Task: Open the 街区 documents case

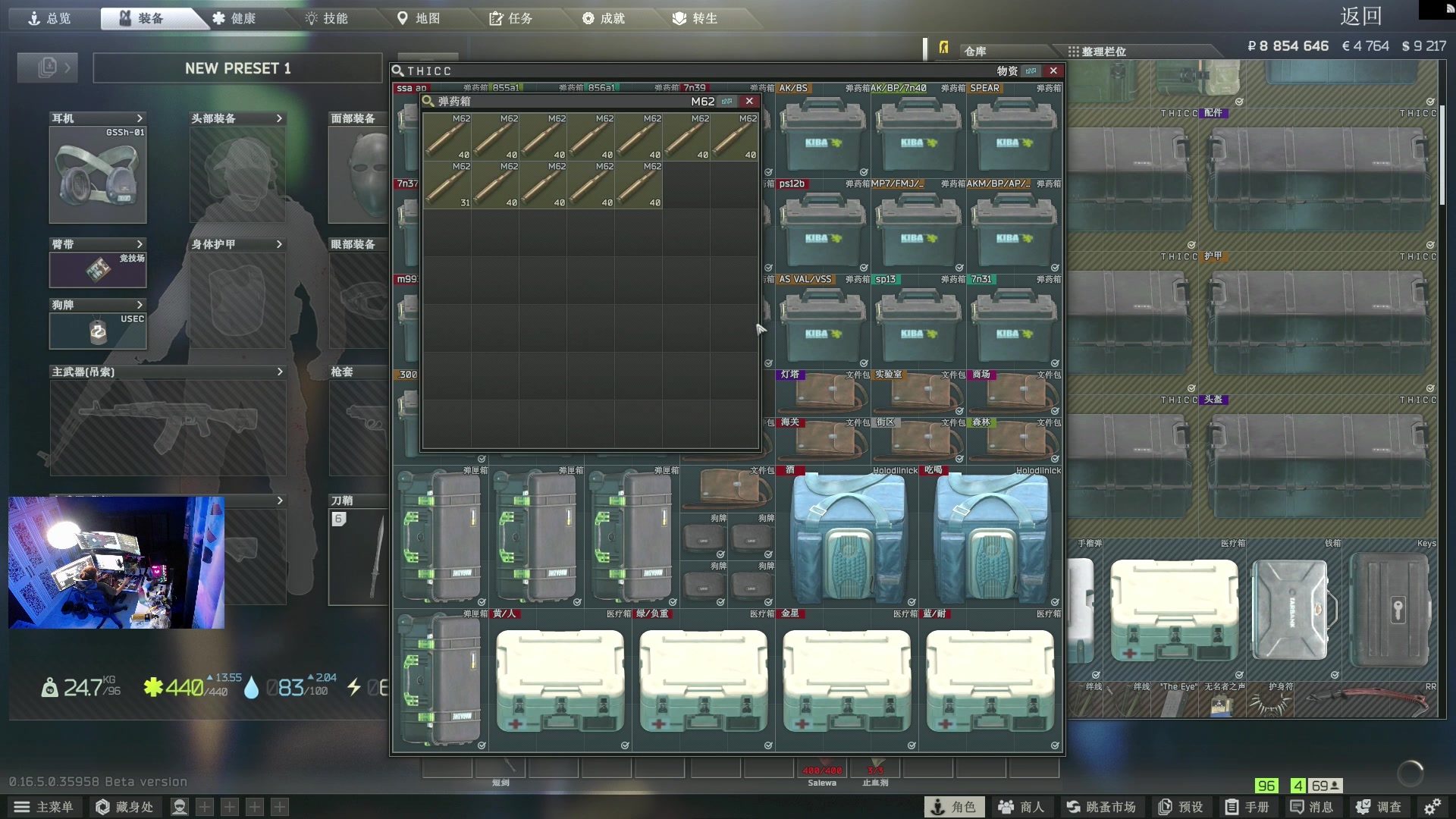Action: [918, 441]
